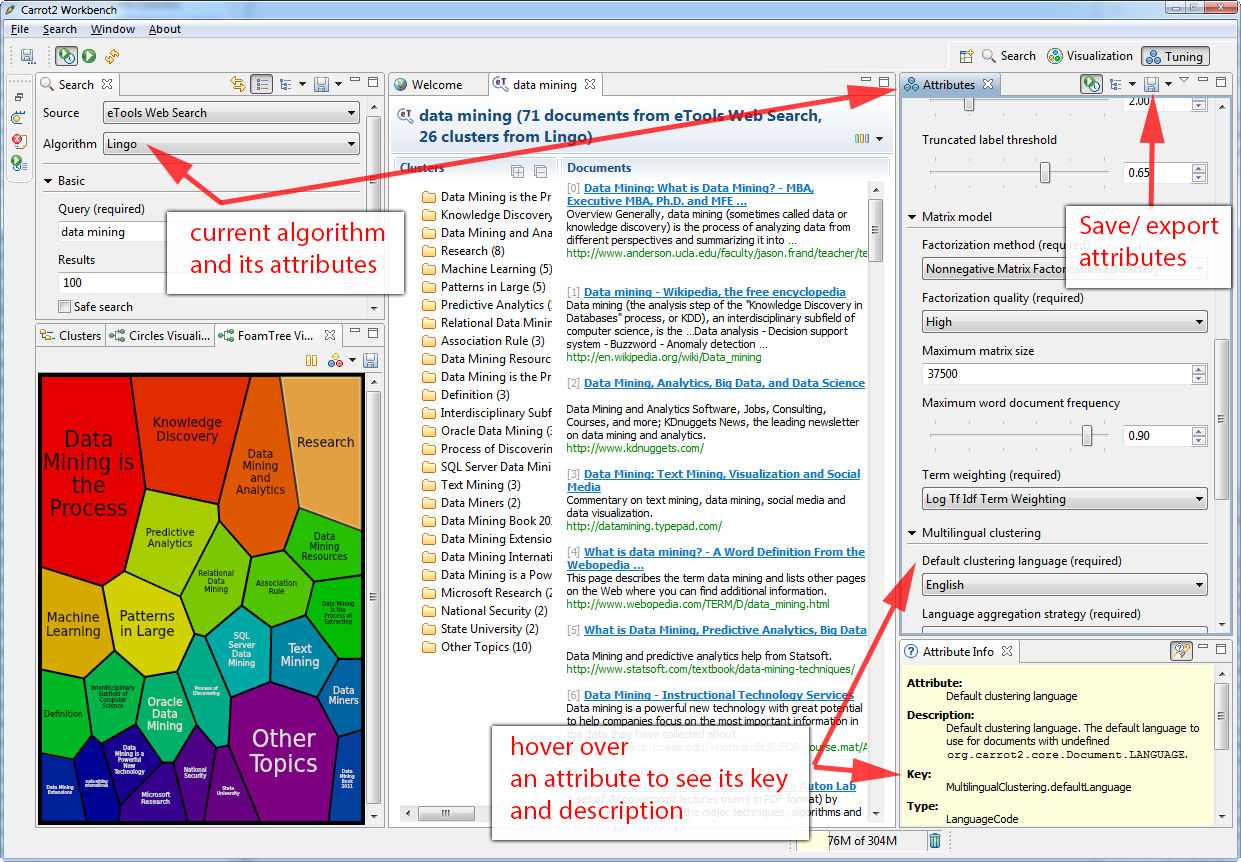Click the Truncated label threshold slider handle
Image resolution: width=1241 pixels, height=862 pixels.
click(1045, 173)
